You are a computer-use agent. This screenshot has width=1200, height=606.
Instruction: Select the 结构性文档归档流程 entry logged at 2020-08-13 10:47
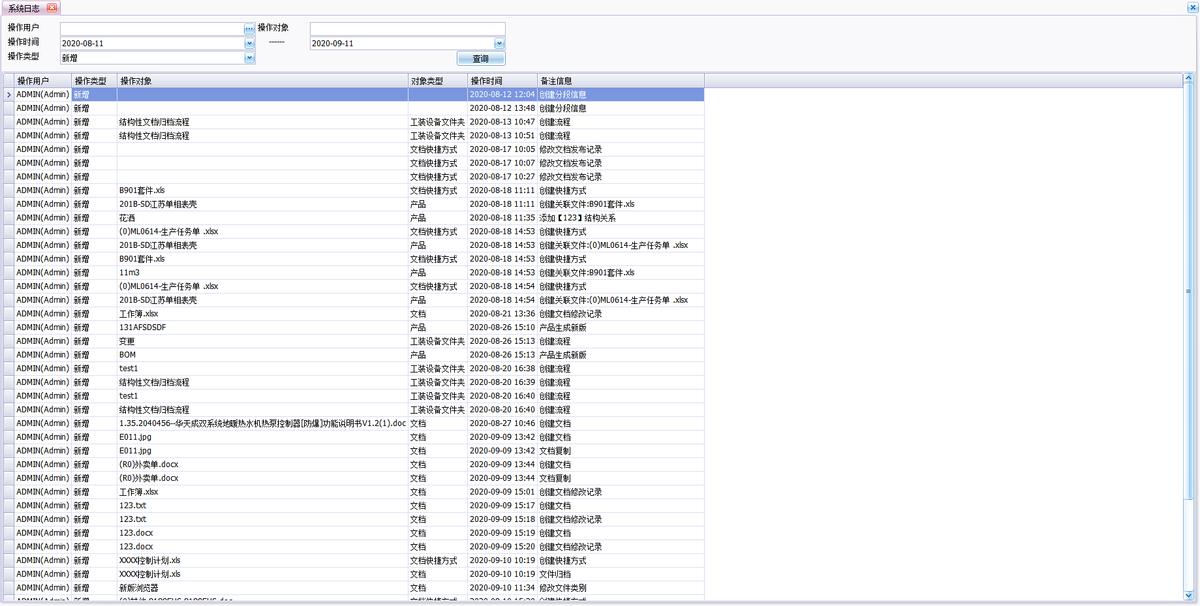point(262,122)
